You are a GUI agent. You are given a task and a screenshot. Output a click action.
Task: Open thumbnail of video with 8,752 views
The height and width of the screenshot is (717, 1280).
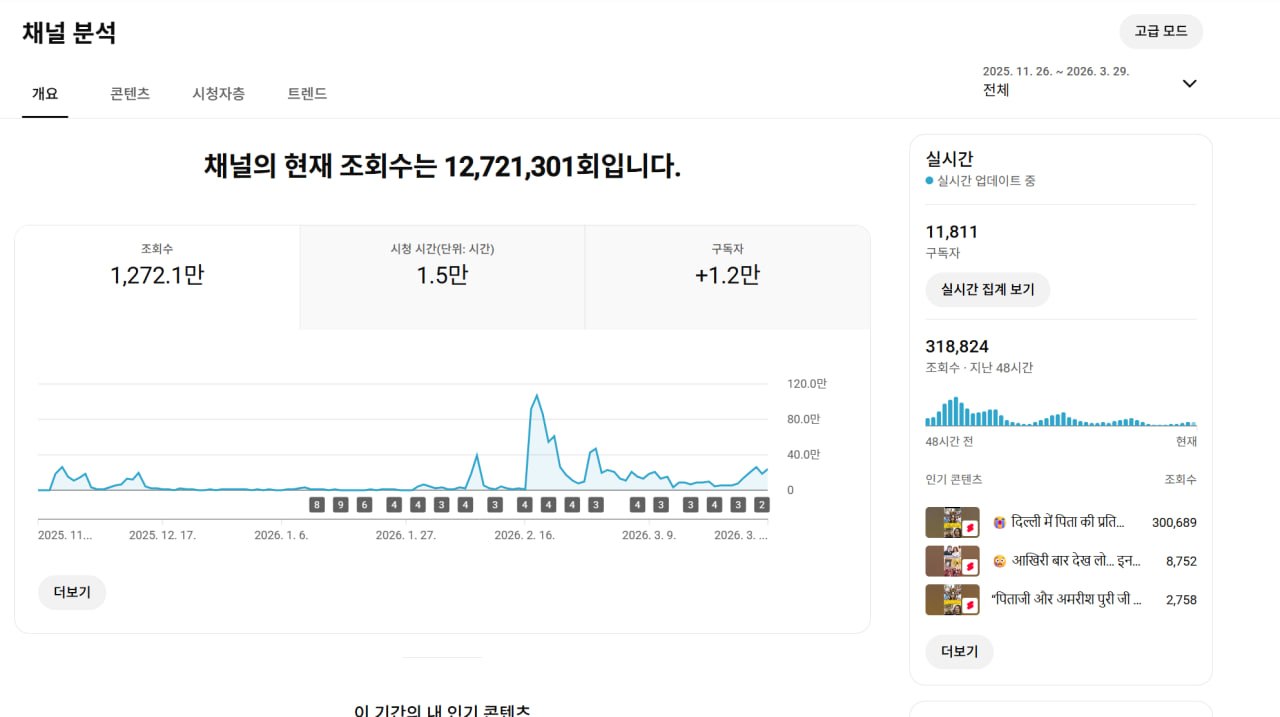[x=951, y=561]
